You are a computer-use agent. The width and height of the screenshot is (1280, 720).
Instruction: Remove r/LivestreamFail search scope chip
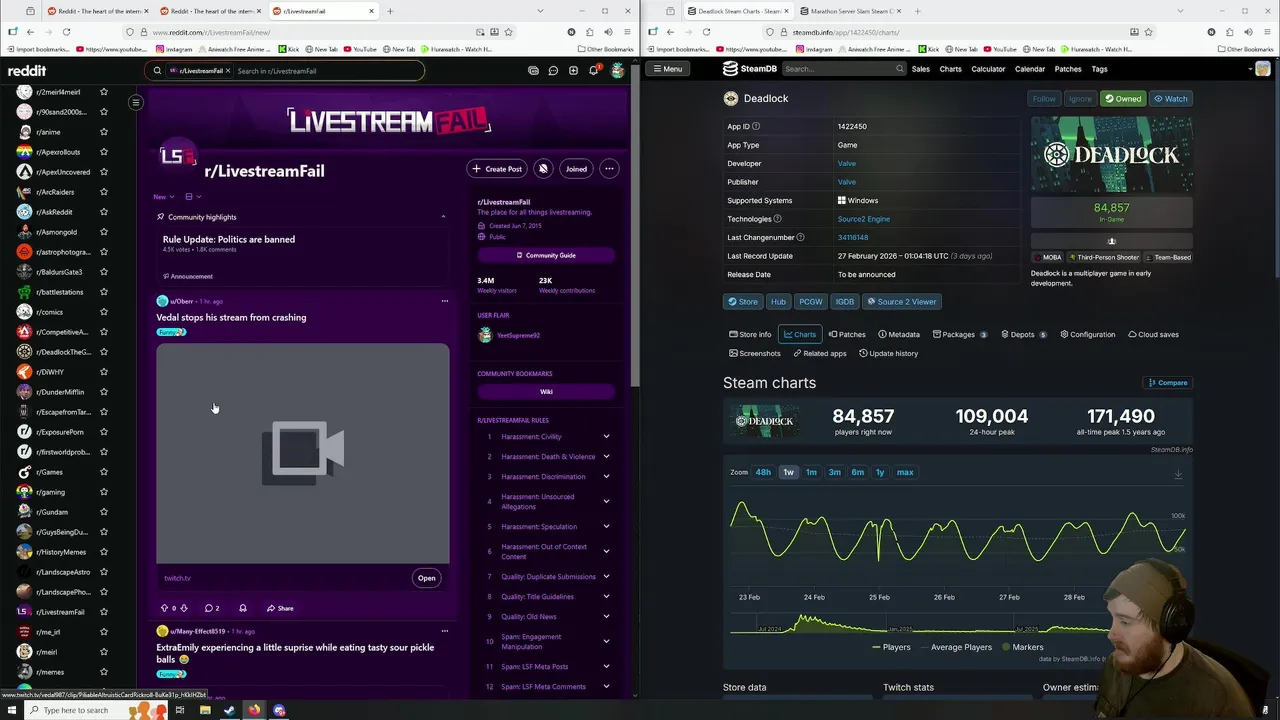(x=228, y=71)
